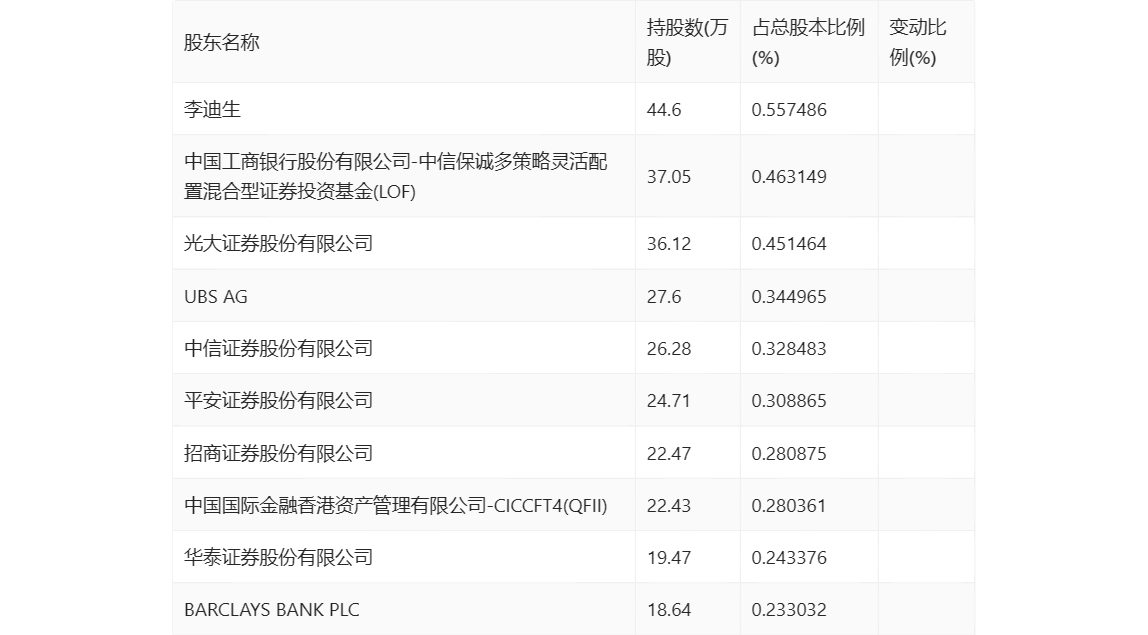Select the 股东名称 column header

click(222, 42)
